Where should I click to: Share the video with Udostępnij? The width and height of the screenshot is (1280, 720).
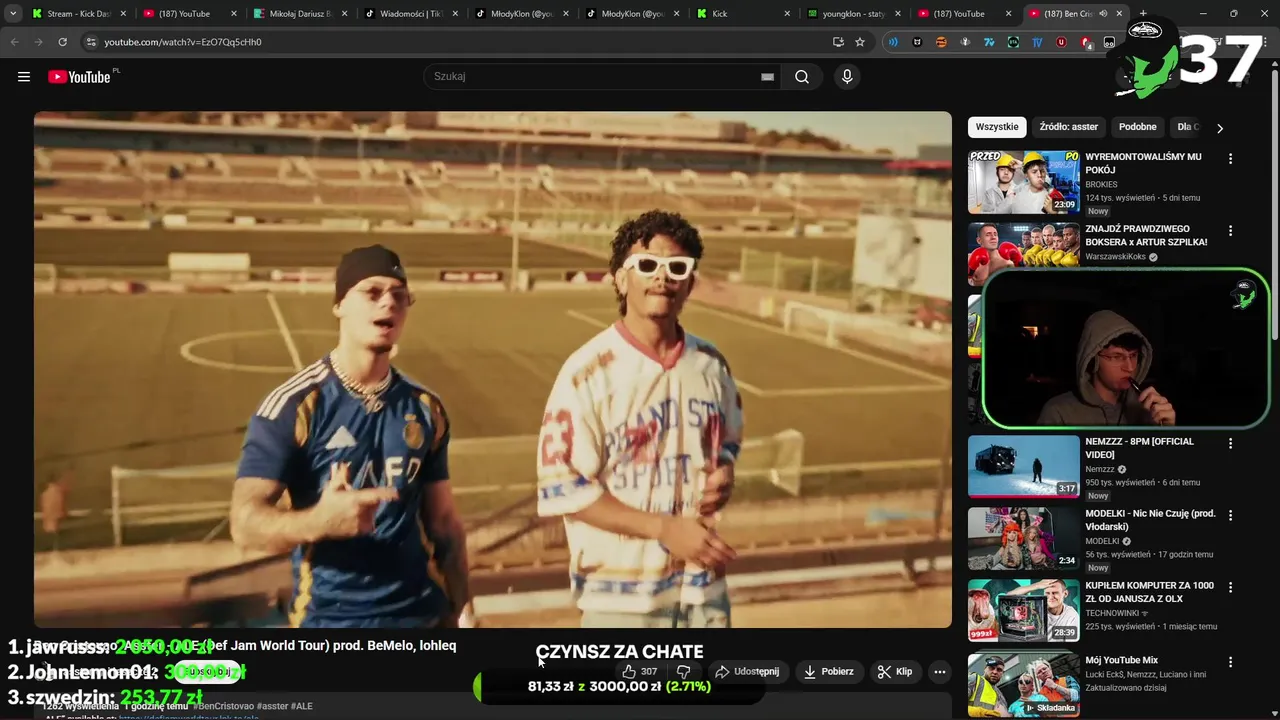click(x=747, y=672)
